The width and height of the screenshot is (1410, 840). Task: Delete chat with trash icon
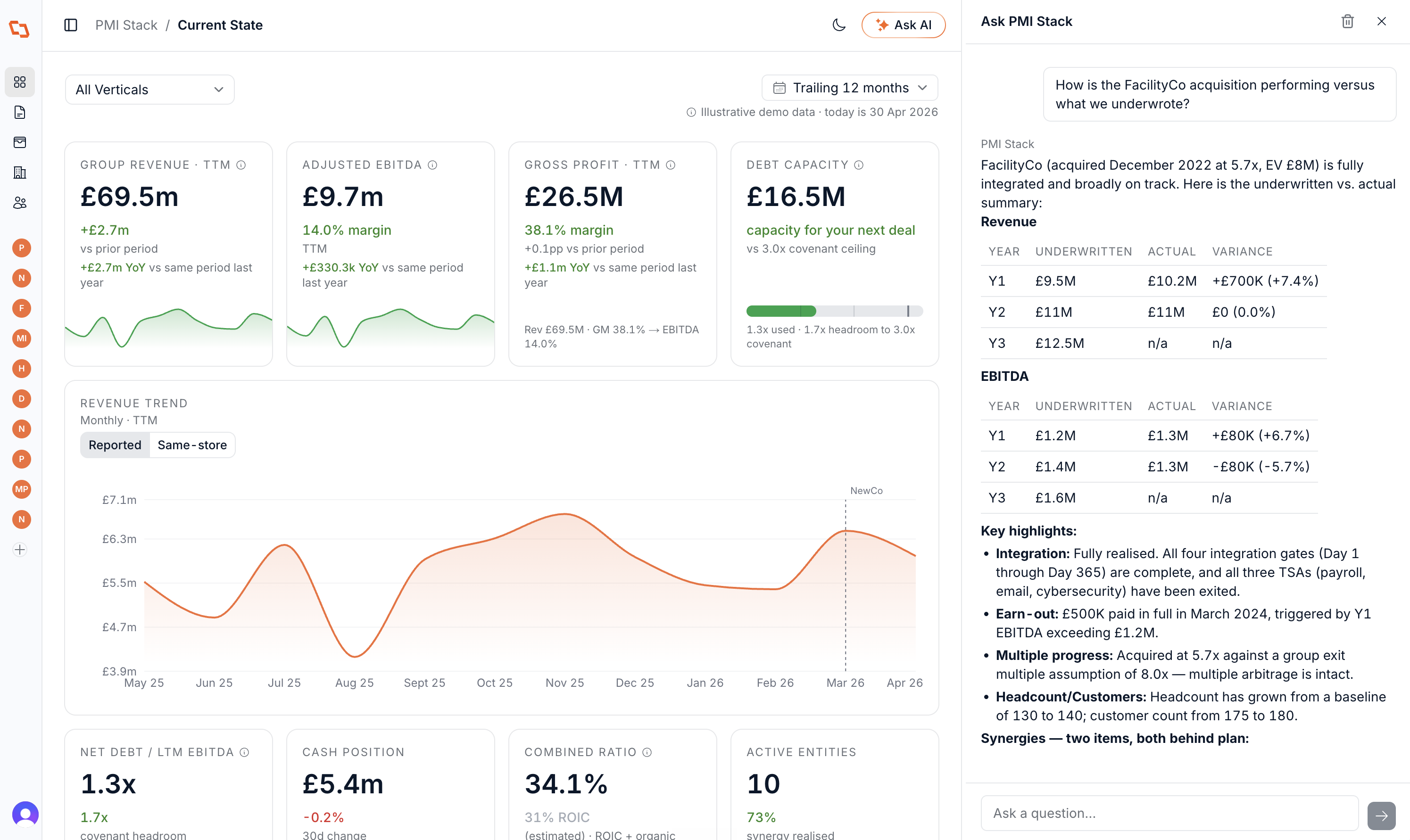tap(1347, 21)
